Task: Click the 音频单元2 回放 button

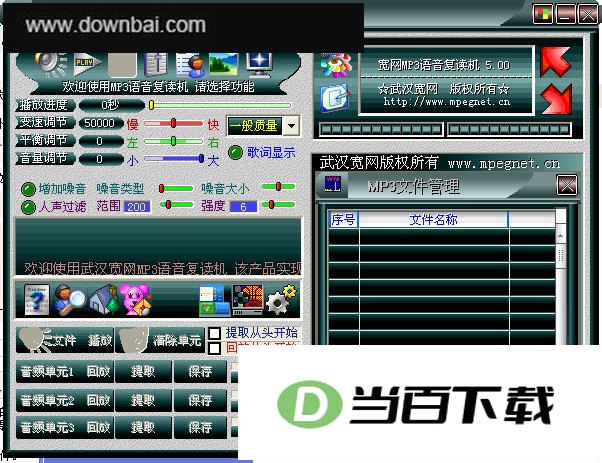Action: (x=65, y=400)
